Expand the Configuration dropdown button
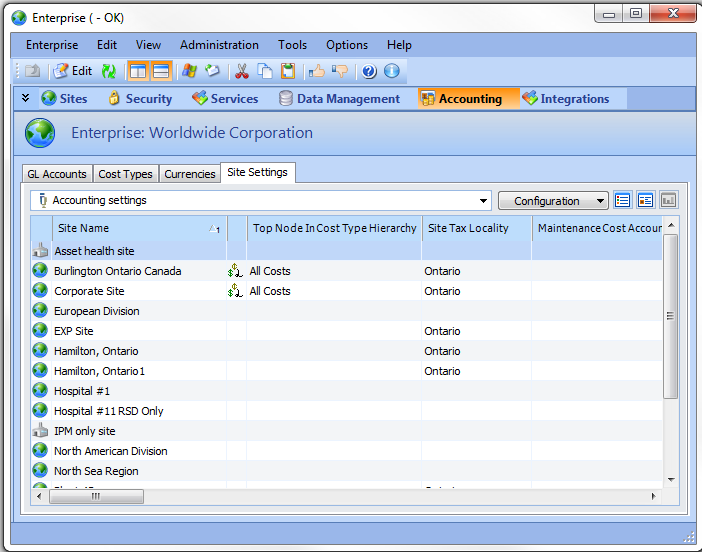Screen dimensions: 702x552 pos(553,201)
